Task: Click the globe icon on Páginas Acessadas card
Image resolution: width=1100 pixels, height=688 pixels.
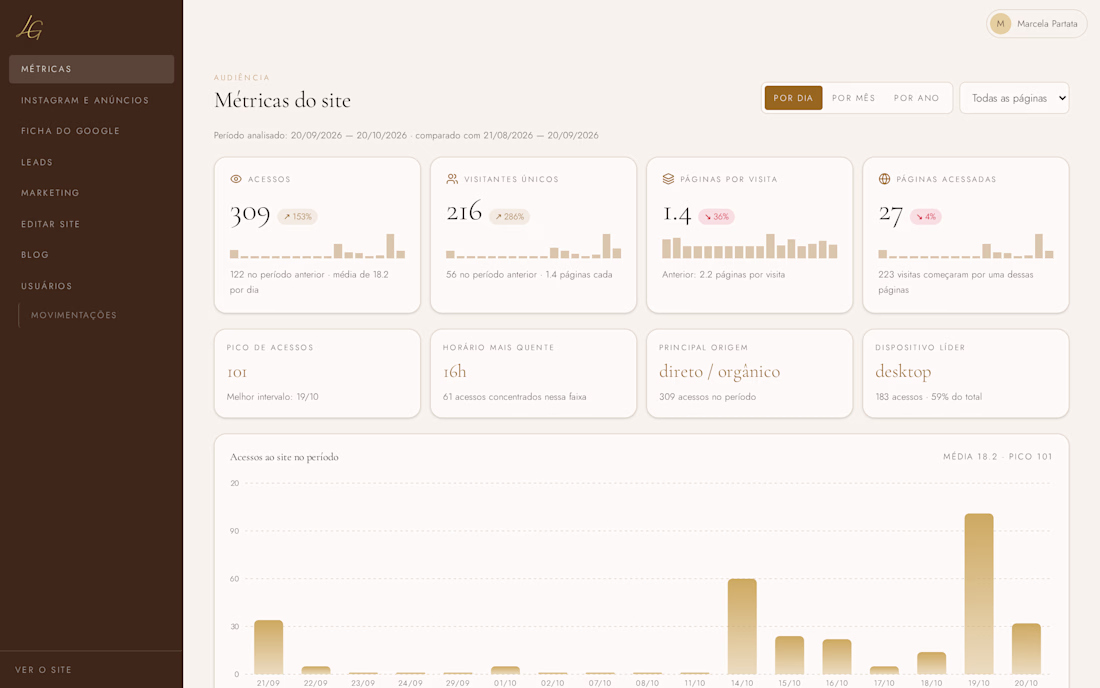Action: coord(884,179)
